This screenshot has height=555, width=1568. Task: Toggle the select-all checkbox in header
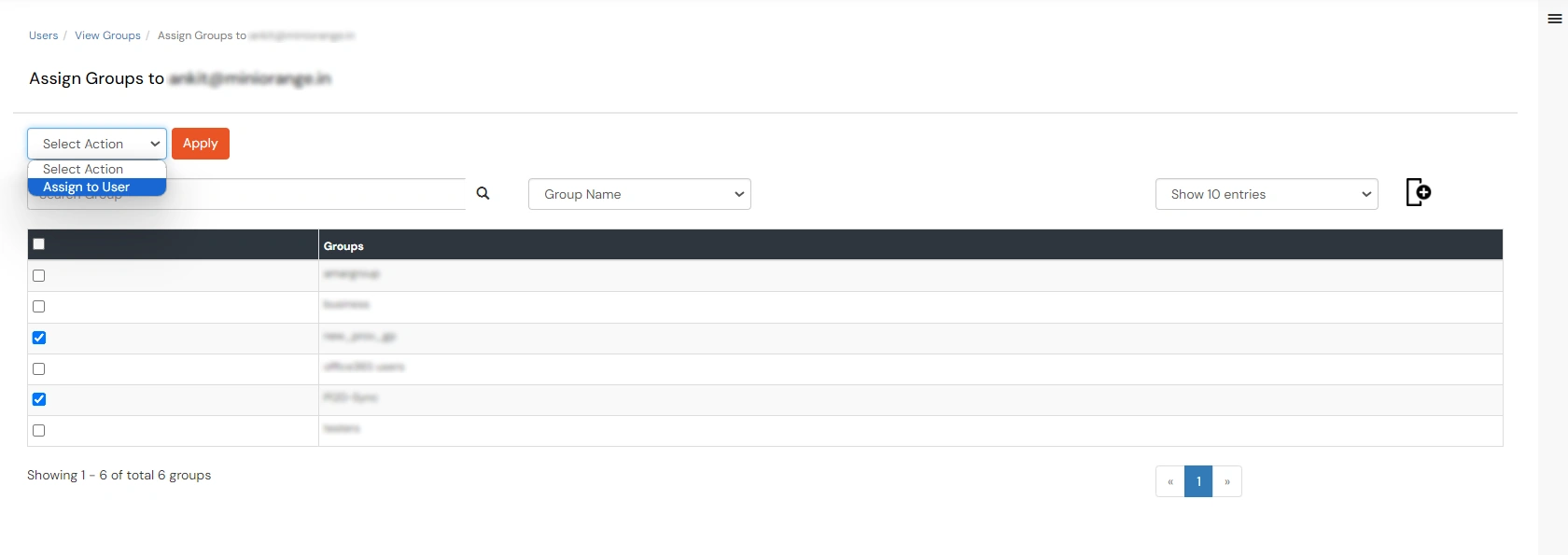pos(38,244)
